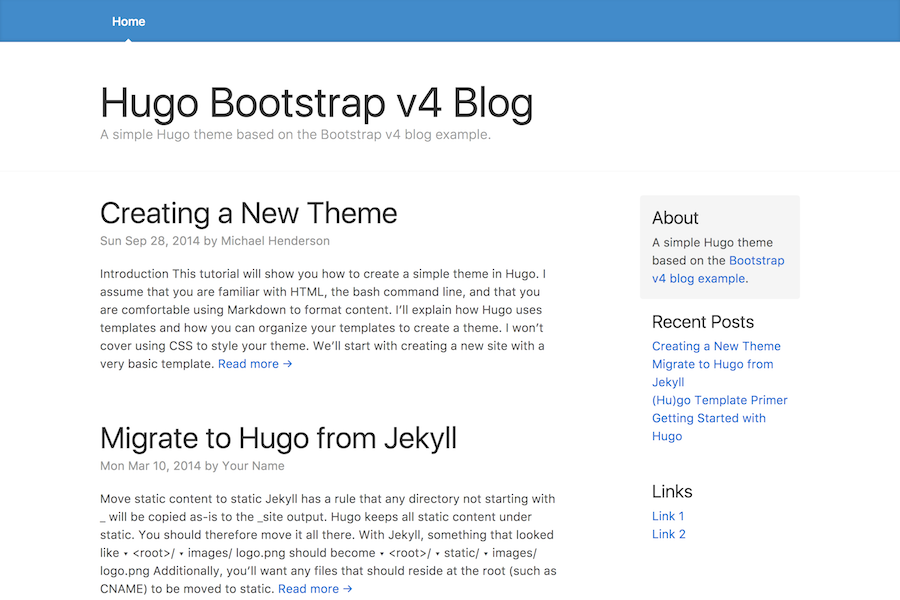Click the About sidebar heading
Image resolution: width=900 pixels, height=600 pixels.
675,218
